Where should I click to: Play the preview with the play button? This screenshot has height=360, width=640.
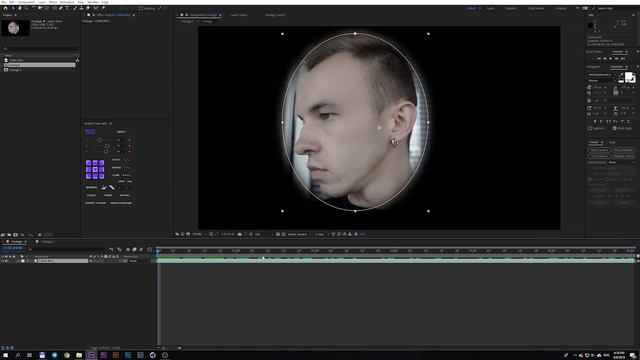(x=611, y=59)
